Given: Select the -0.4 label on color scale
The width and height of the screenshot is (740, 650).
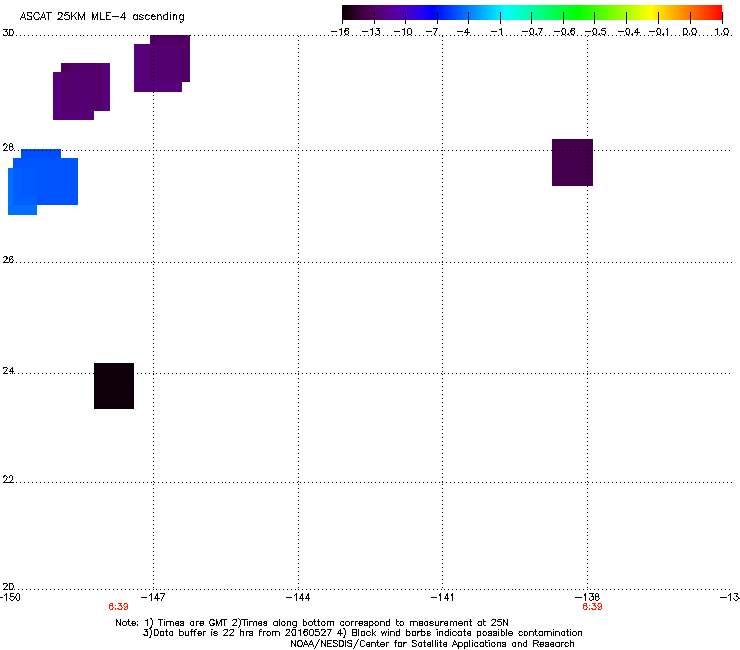Looking at the screenshot, I should tap(628, 32).
